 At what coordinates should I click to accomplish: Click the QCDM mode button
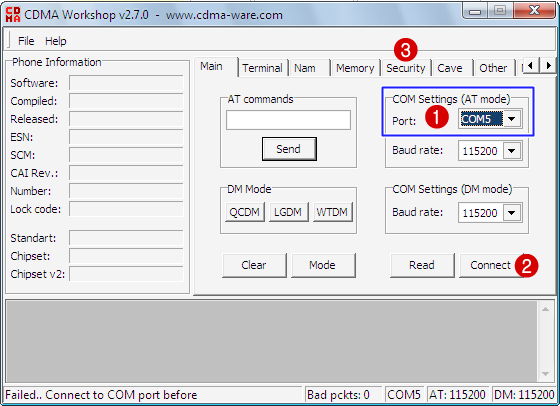(x=245, y=212)
